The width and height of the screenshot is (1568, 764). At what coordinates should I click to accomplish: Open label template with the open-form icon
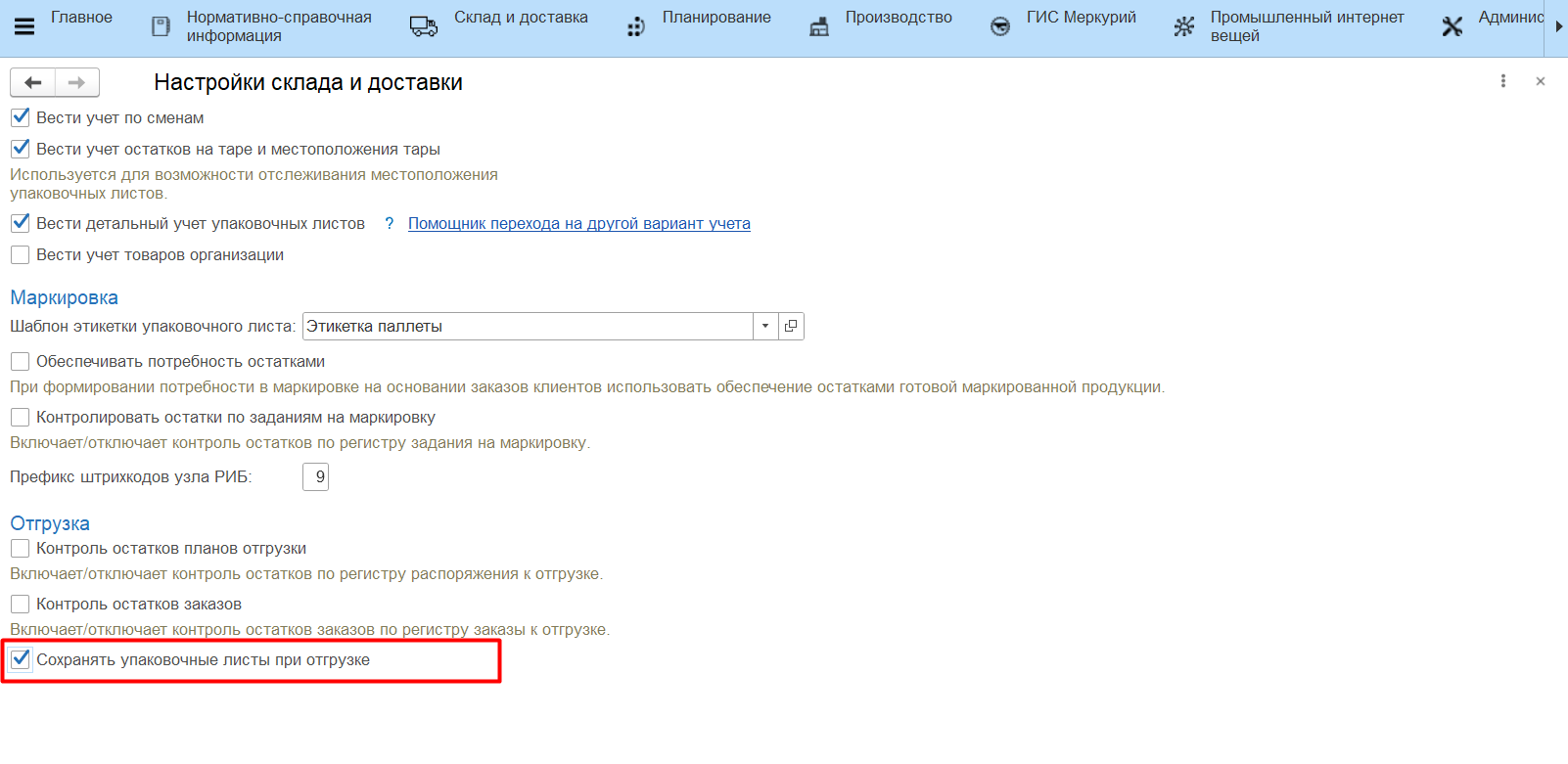(791, 326)
